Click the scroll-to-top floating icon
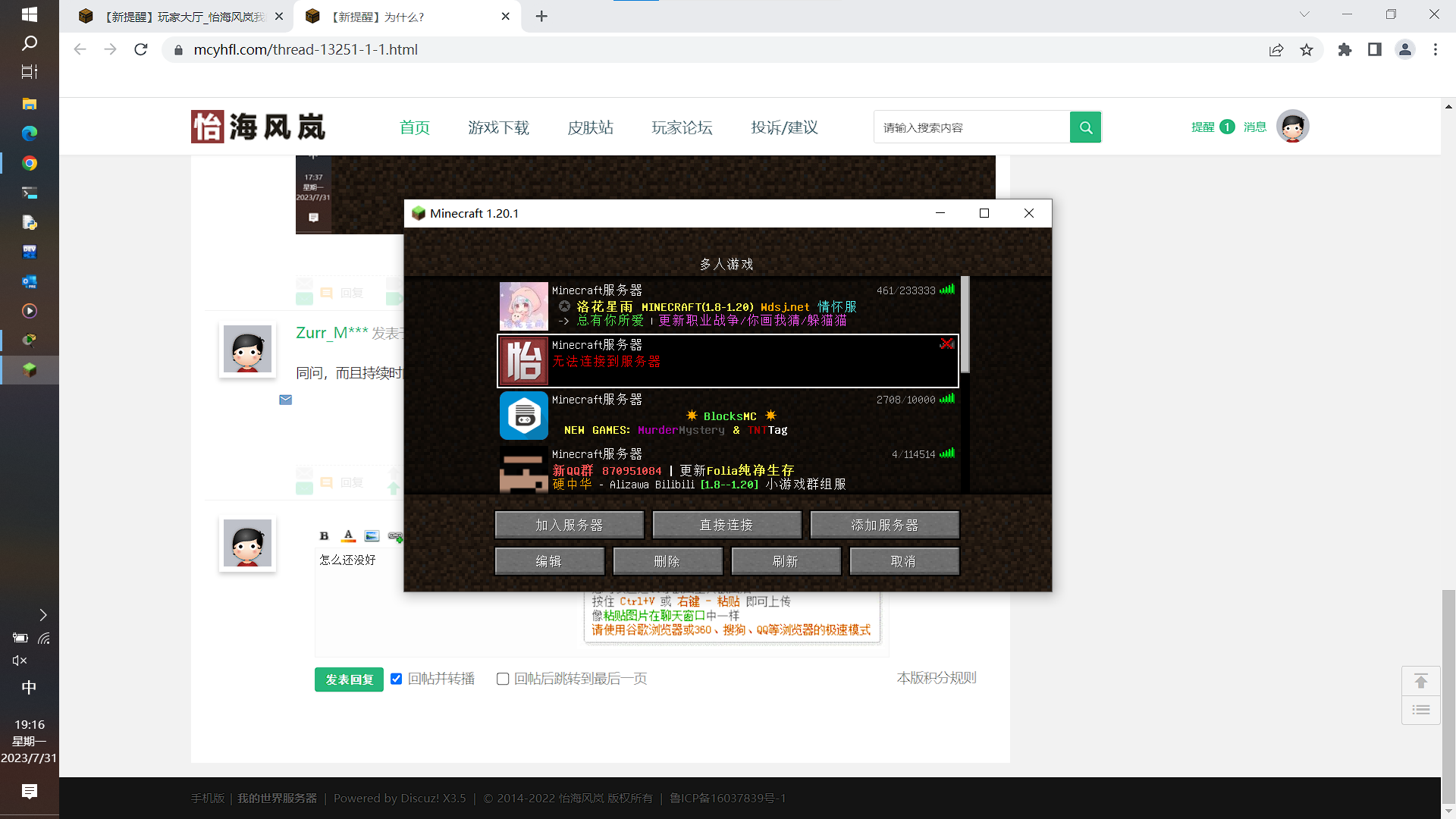 click(x=1421, y=680)
